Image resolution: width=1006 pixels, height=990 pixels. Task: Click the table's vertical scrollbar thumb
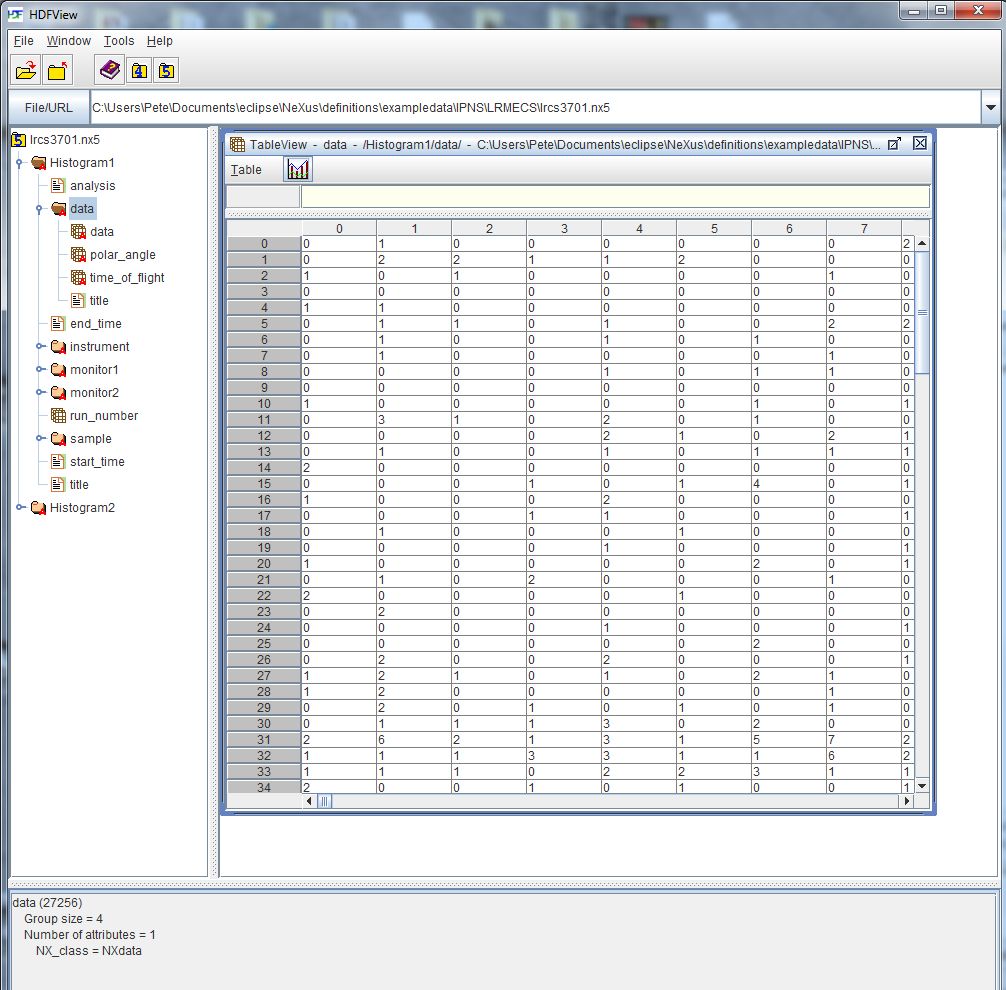[x=921, y=312]
